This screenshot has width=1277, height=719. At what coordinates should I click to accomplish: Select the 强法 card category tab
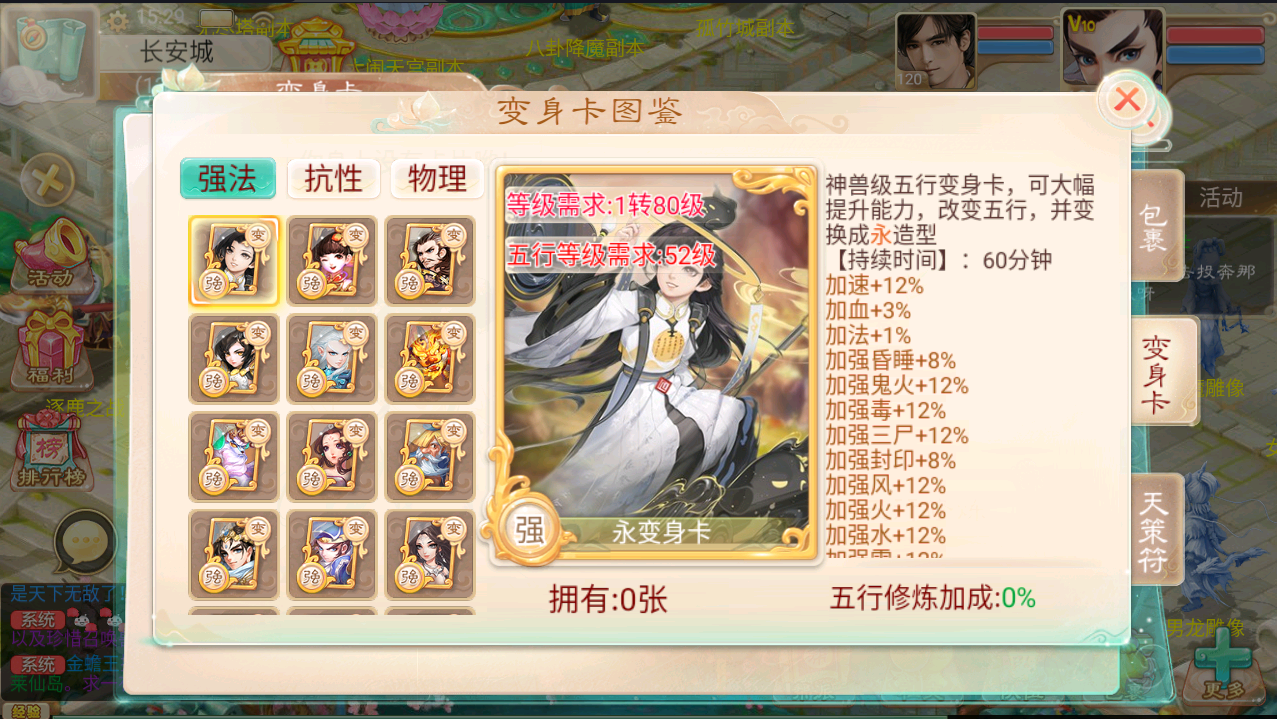(228, 179)
